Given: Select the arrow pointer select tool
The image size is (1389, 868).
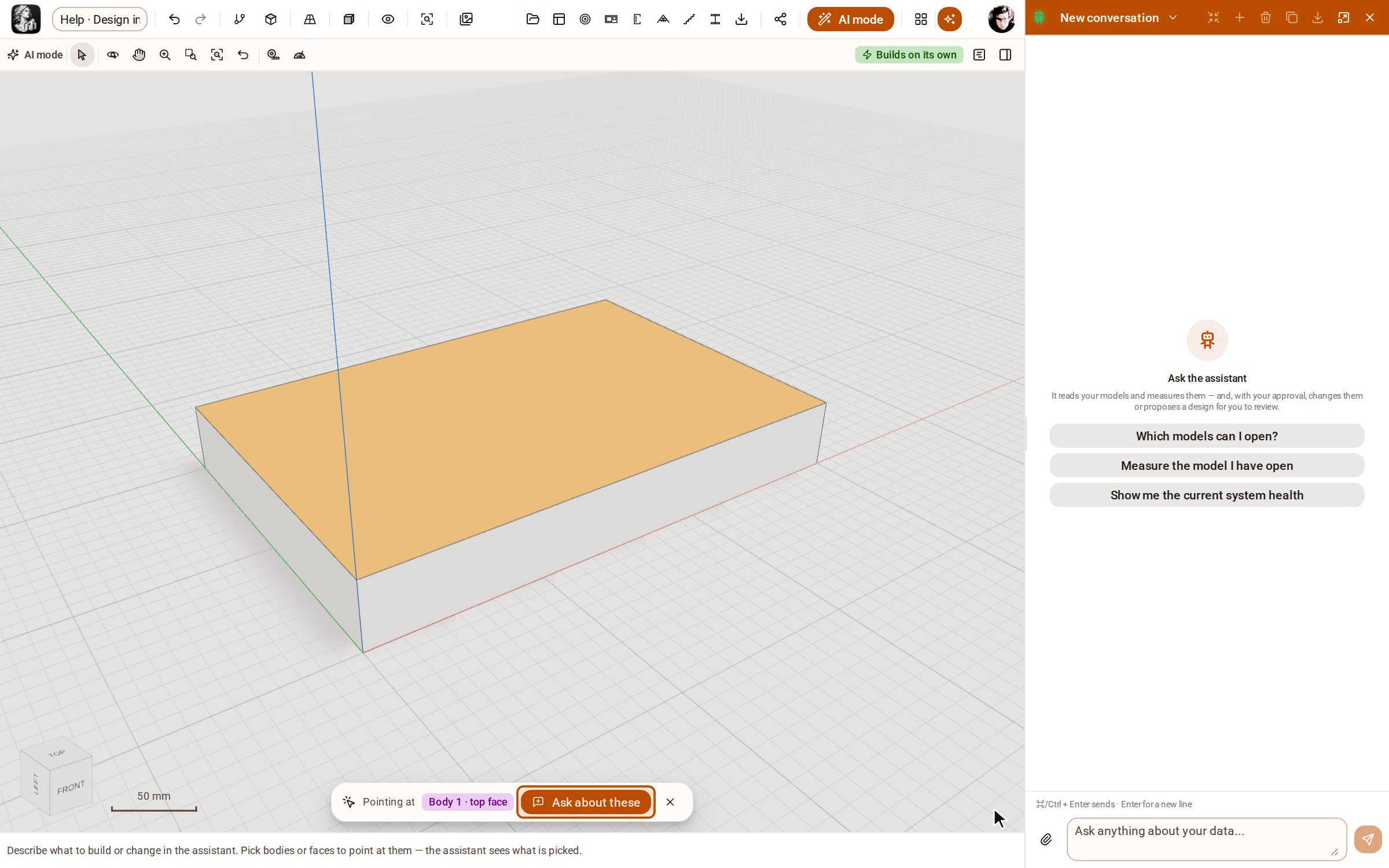Looking at the screenshot, I should coord(82,55).
